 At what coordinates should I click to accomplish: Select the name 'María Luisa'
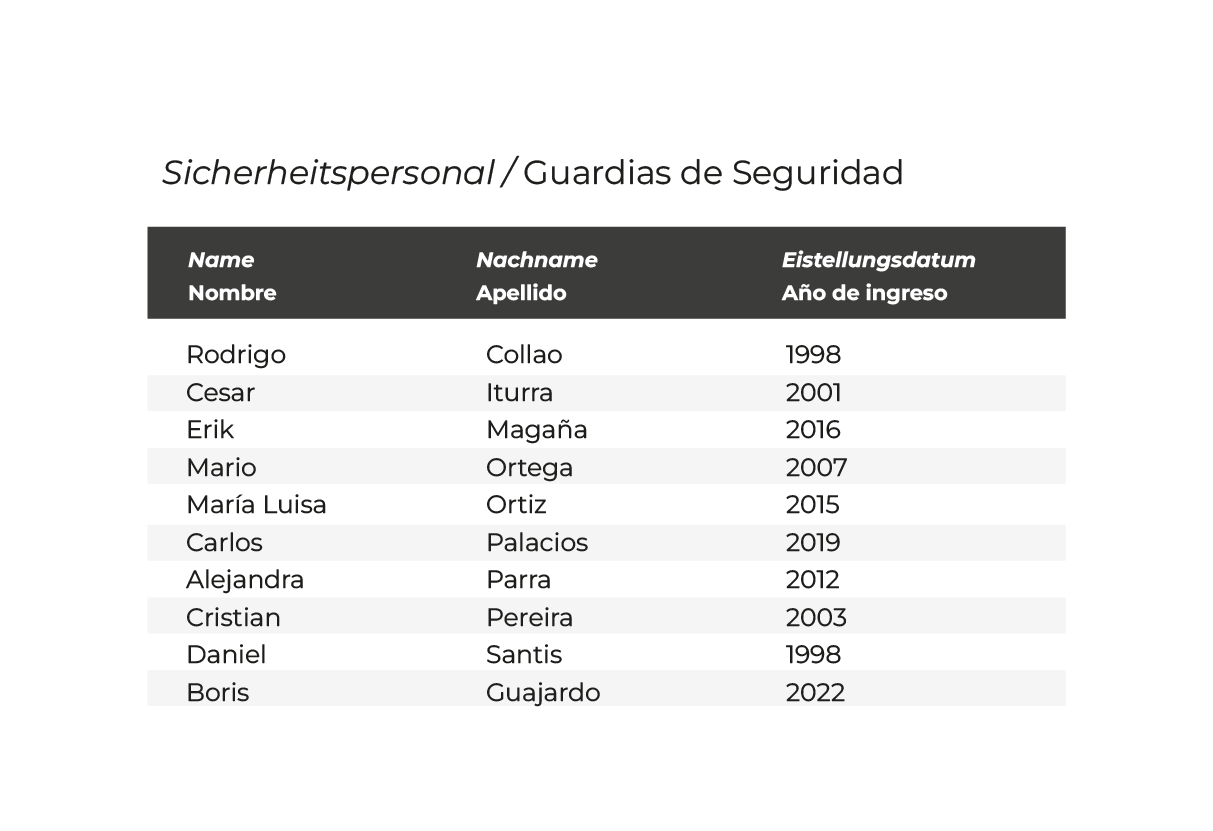click(256, 505)
